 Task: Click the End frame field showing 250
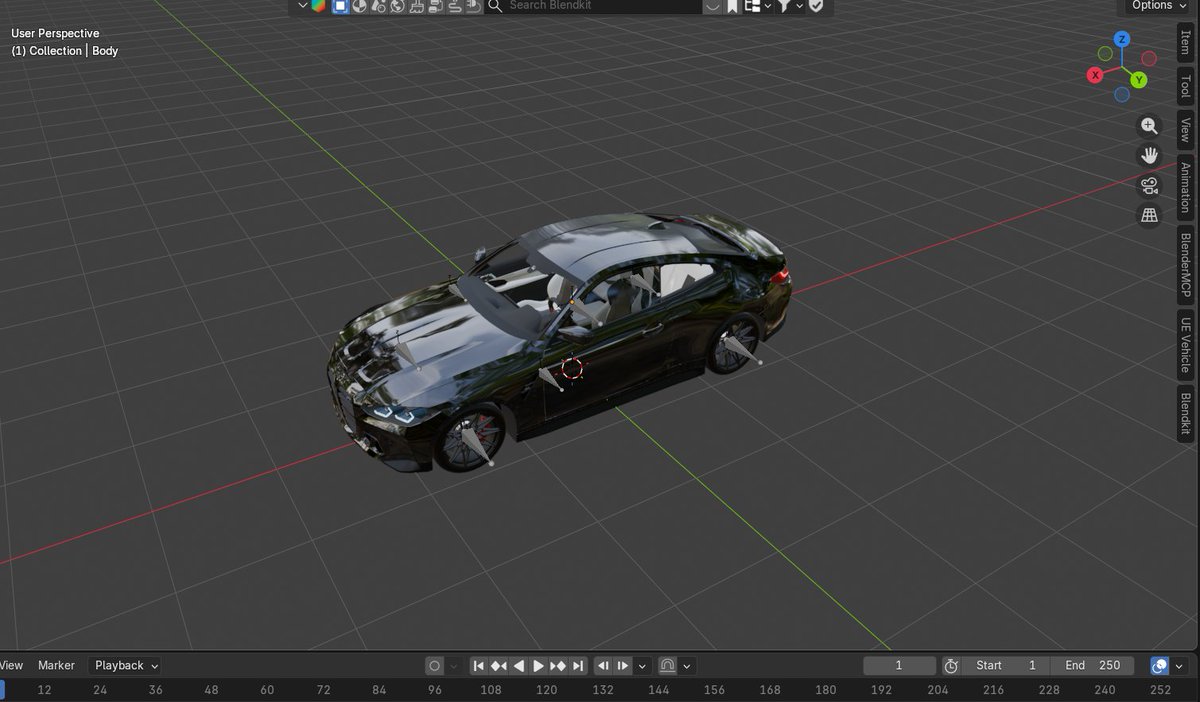pos(1092,666)
